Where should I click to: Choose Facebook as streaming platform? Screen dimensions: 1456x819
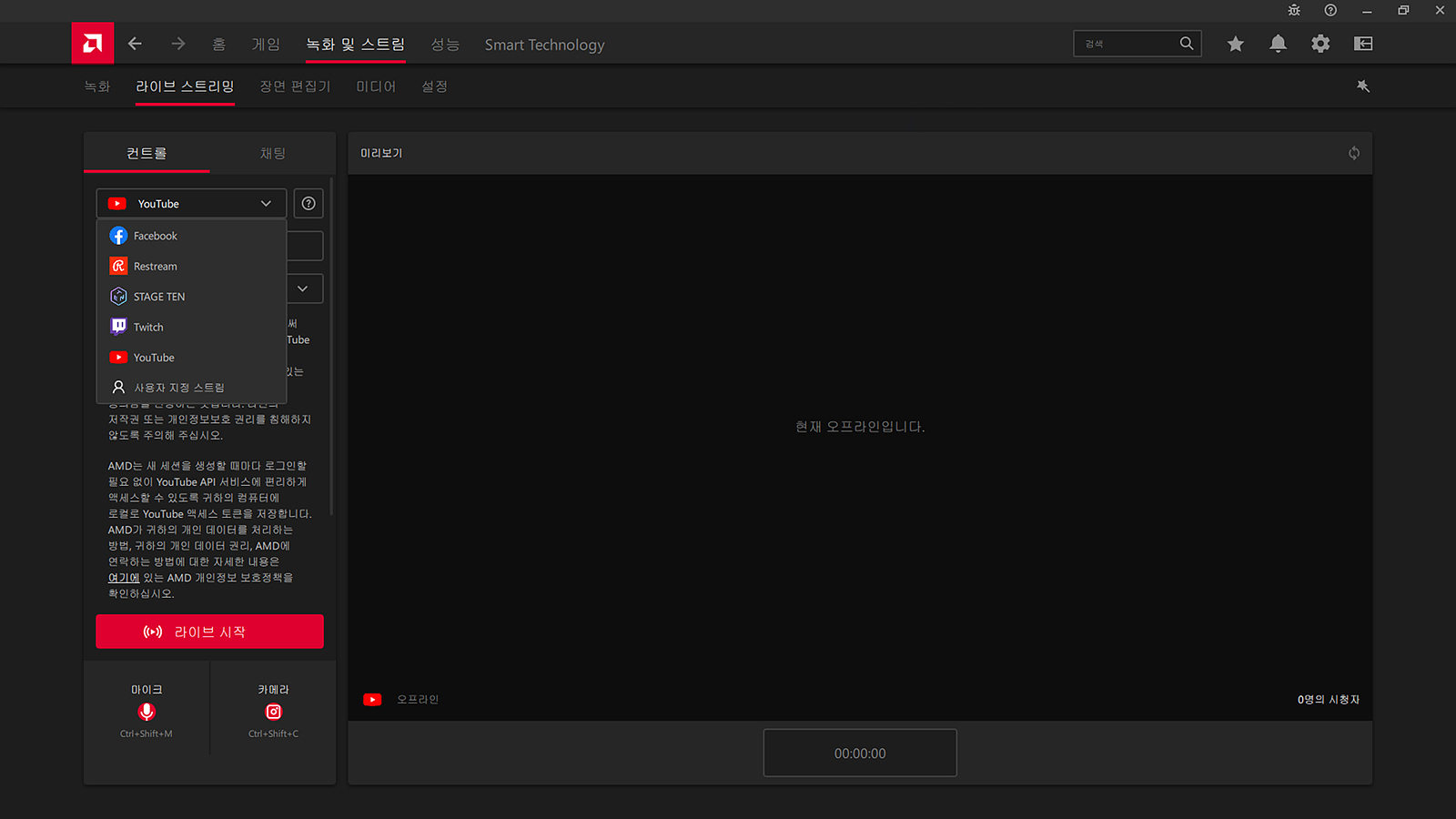[155, 236]
